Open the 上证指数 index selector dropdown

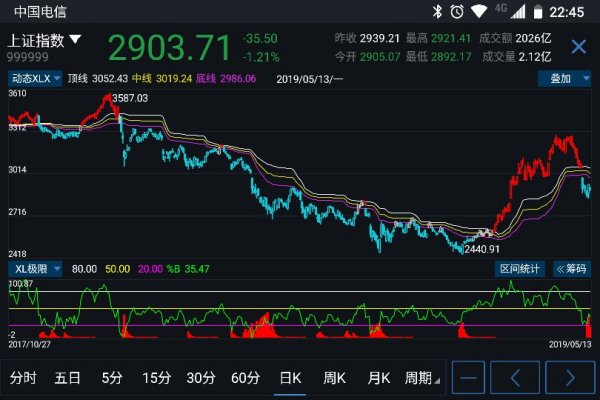(x=44, y=40)
